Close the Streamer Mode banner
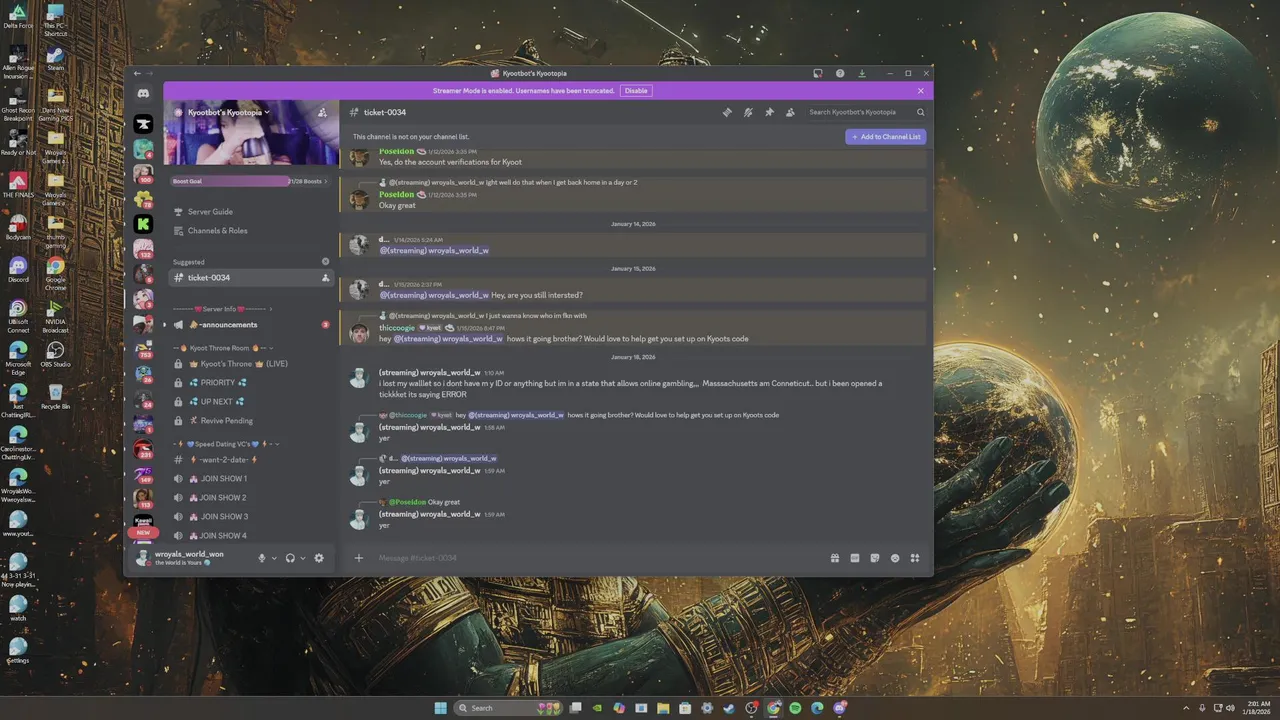Screen dimensions: 1280x720 tap(921, 90)
